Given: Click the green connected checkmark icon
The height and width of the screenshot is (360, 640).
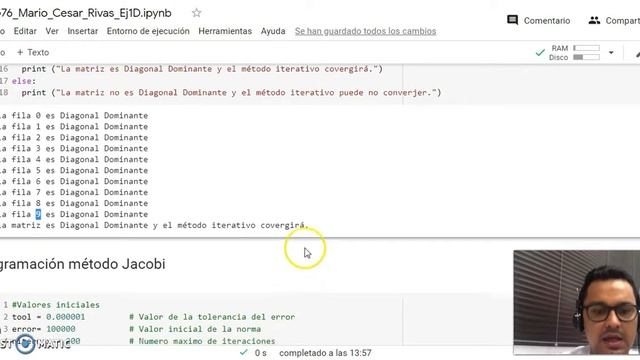Looking at the screenshot, I should [x=540, y=53].
